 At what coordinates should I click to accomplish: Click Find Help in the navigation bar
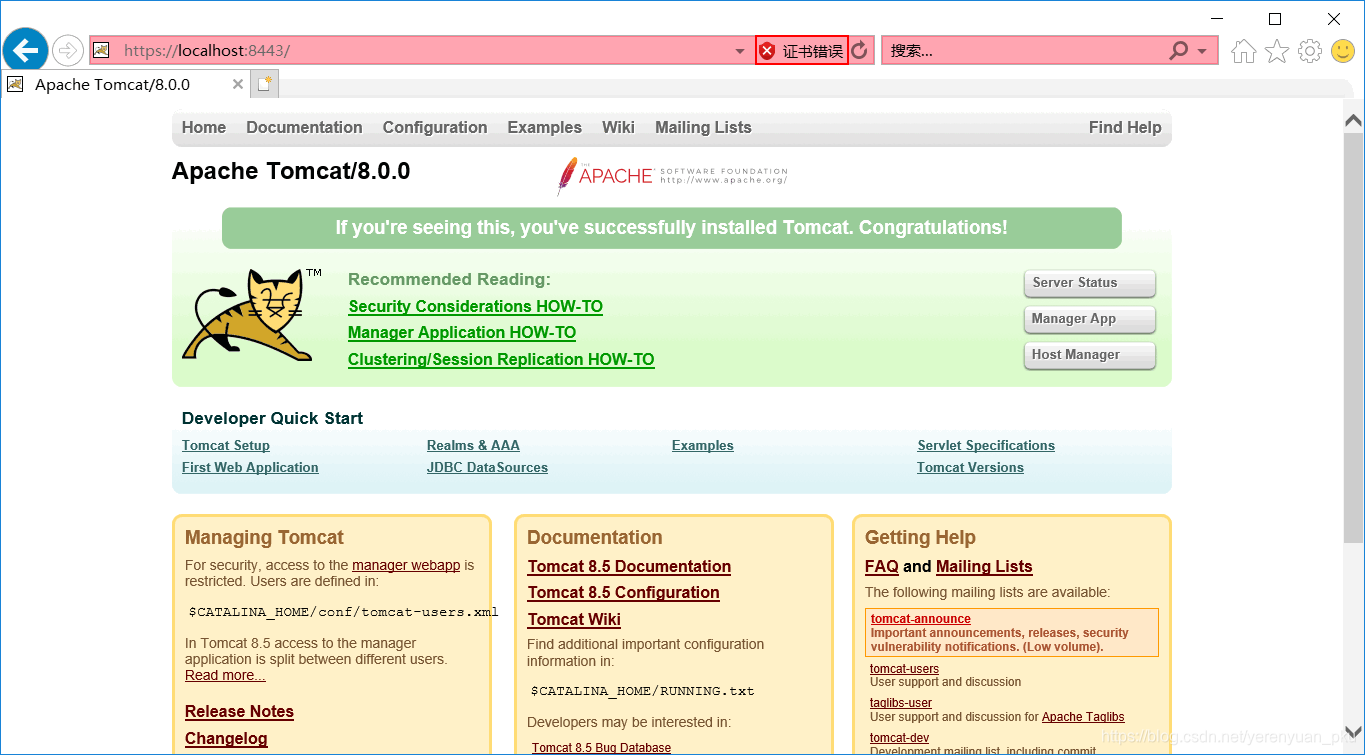tap(1125, 127)
